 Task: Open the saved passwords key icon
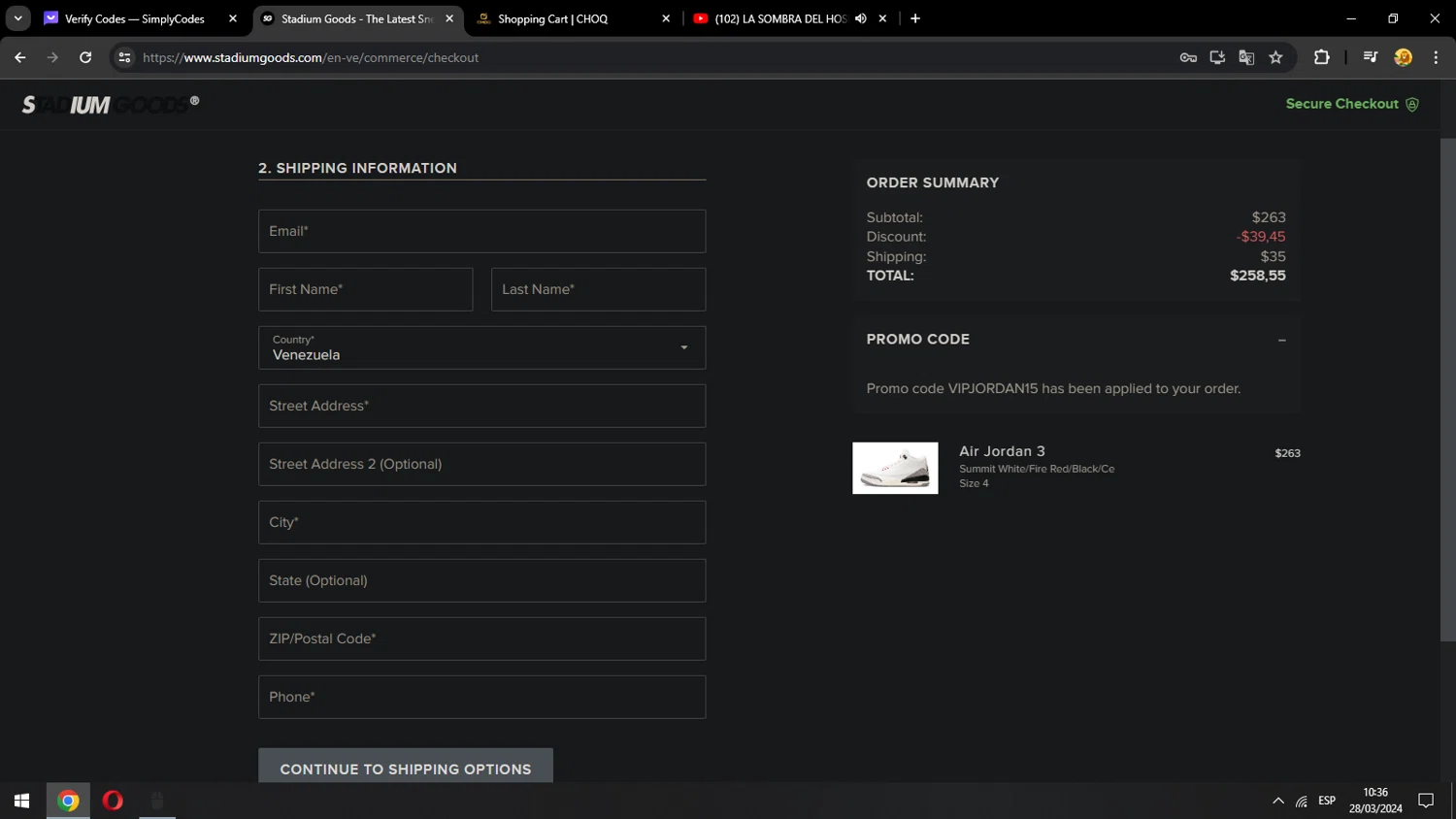point(1188,57)
